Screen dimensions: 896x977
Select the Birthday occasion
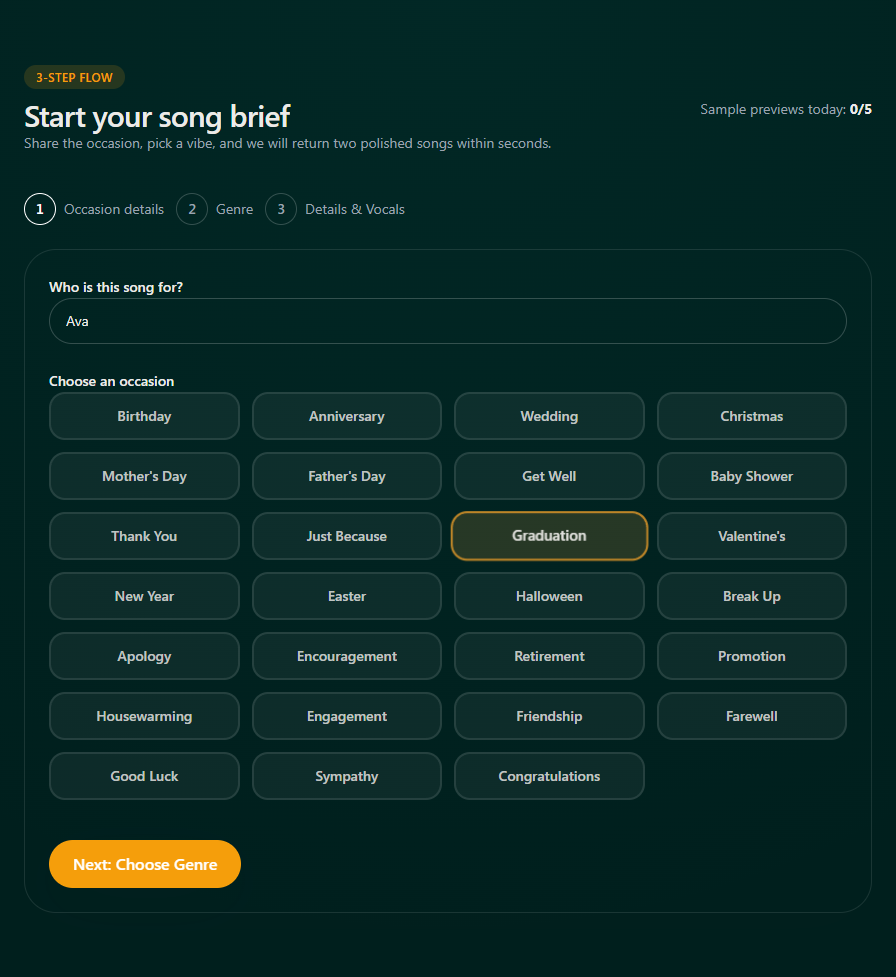pyautogui.click(x=144, y=416)
